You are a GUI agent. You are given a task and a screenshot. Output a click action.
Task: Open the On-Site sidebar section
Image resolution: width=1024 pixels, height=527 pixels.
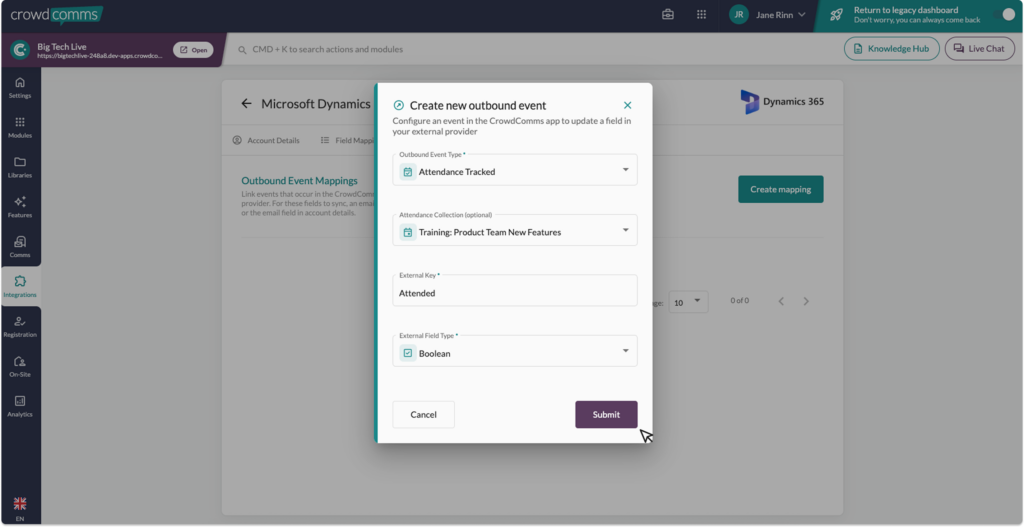(20, 366)
